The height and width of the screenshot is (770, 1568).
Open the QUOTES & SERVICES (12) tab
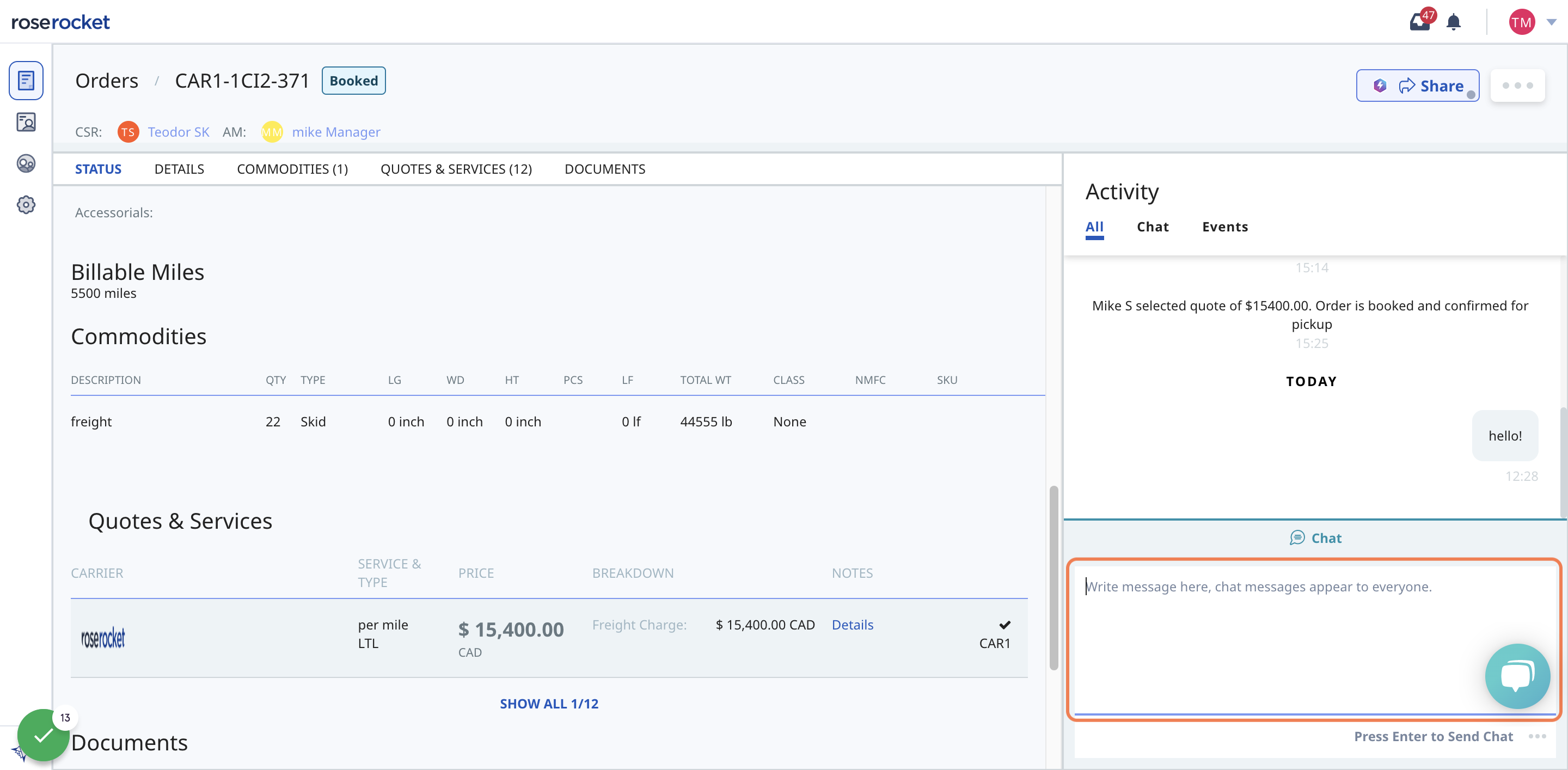(456, 169)
